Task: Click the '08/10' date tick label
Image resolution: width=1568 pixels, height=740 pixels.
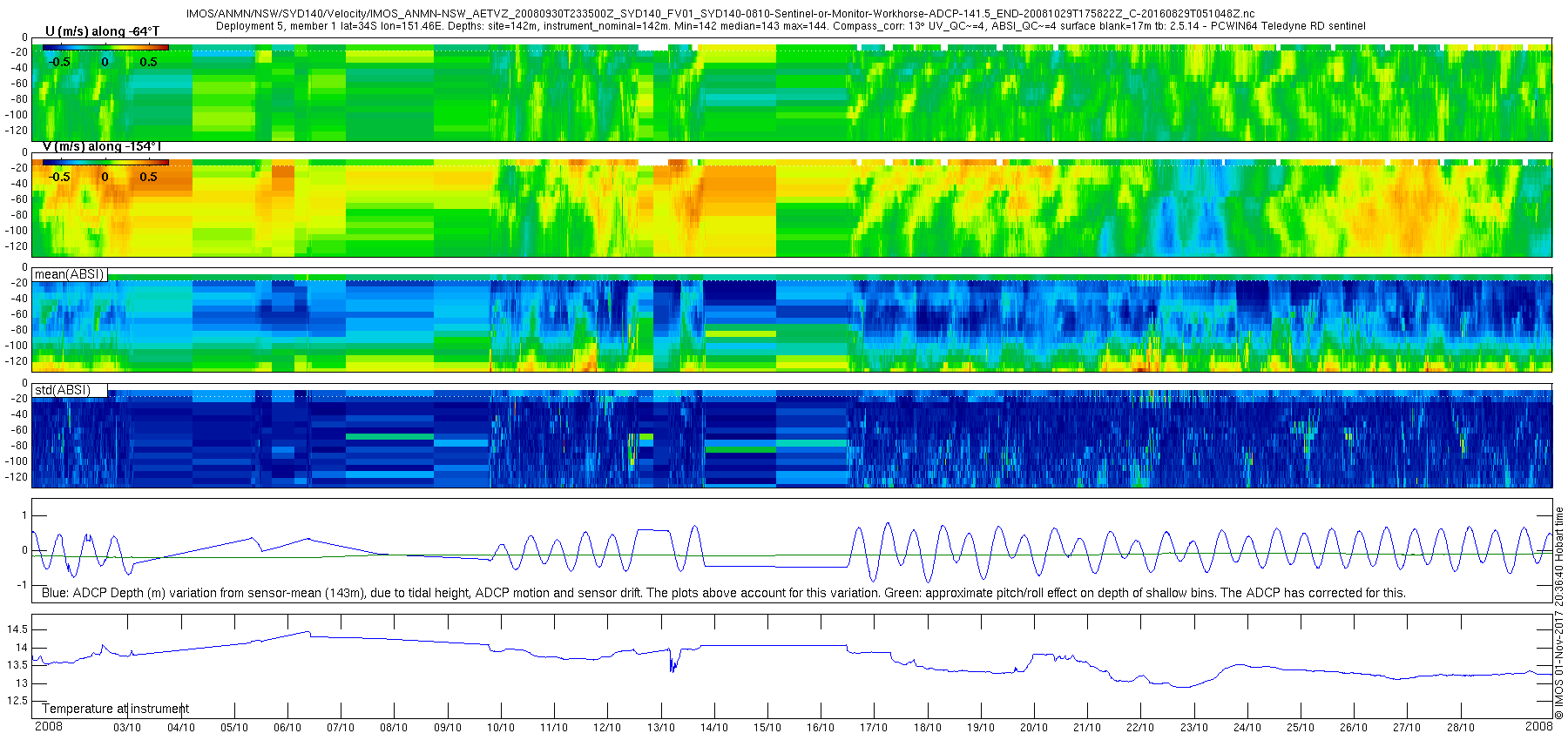Action: pyautogui.click(x=394, y=728)
